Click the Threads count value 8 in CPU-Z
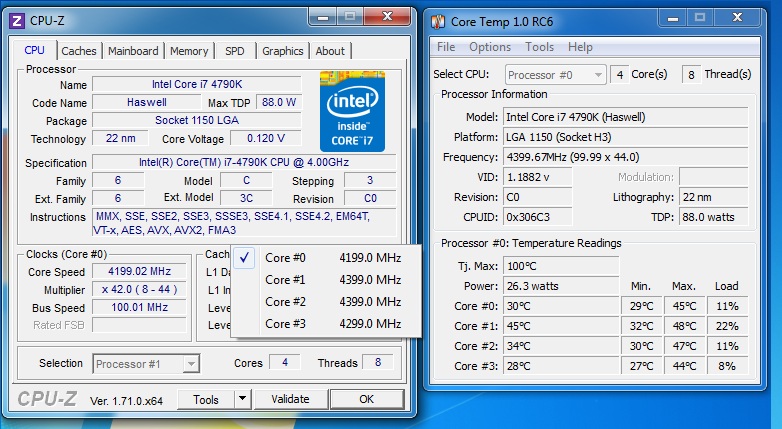Viewport: 782px width, 429px height. (x=378, y=363)
